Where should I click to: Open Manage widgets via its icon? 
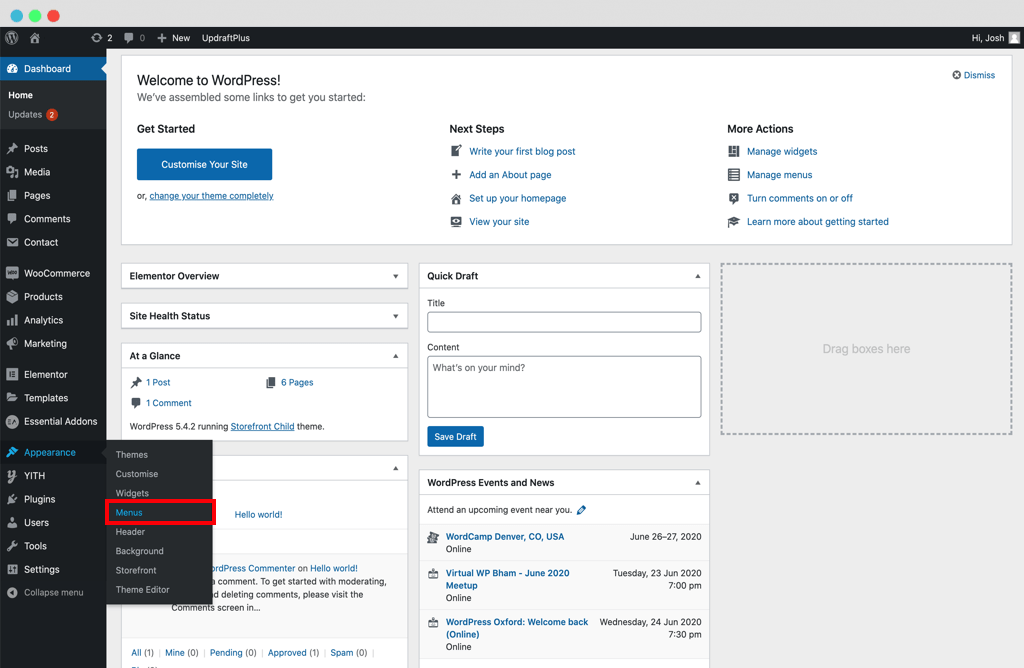(x=736, y=150)
